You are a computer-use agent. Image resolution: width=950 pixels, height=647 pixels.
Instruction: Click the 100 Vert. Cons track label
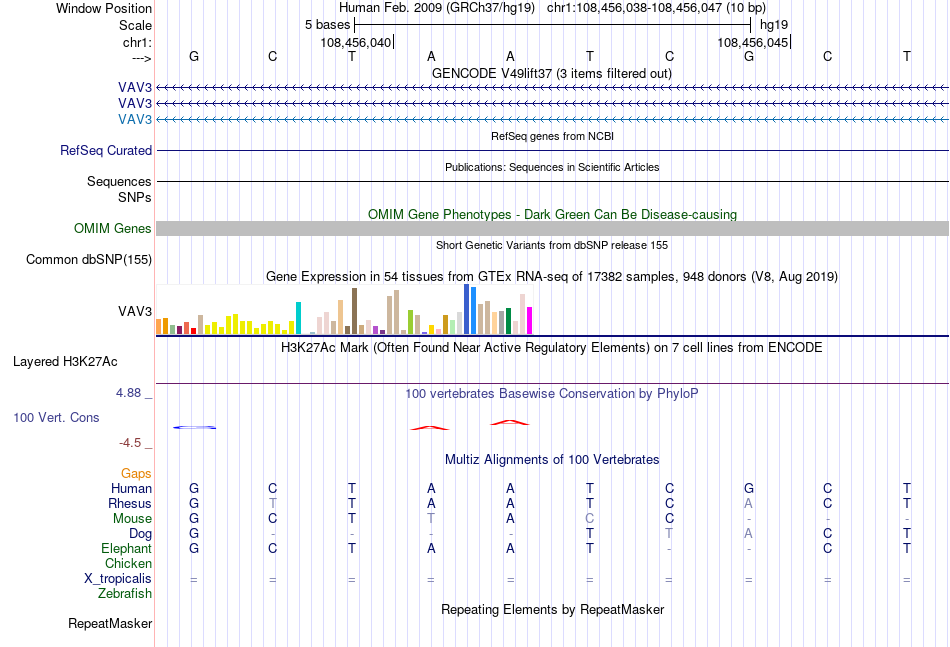[56, 417]
